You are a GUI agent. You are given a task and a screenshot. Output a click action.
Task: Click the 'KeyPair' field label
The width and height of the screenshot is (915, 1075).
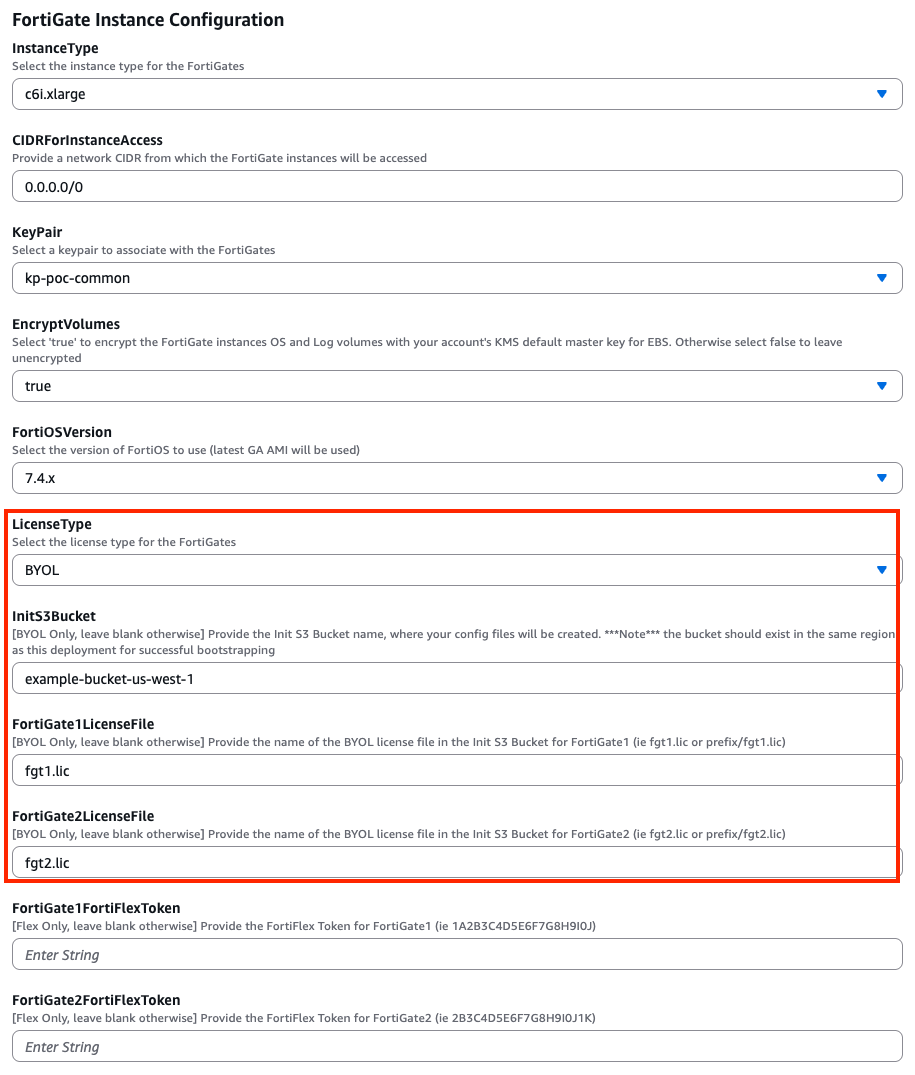[x=37, y=232]
